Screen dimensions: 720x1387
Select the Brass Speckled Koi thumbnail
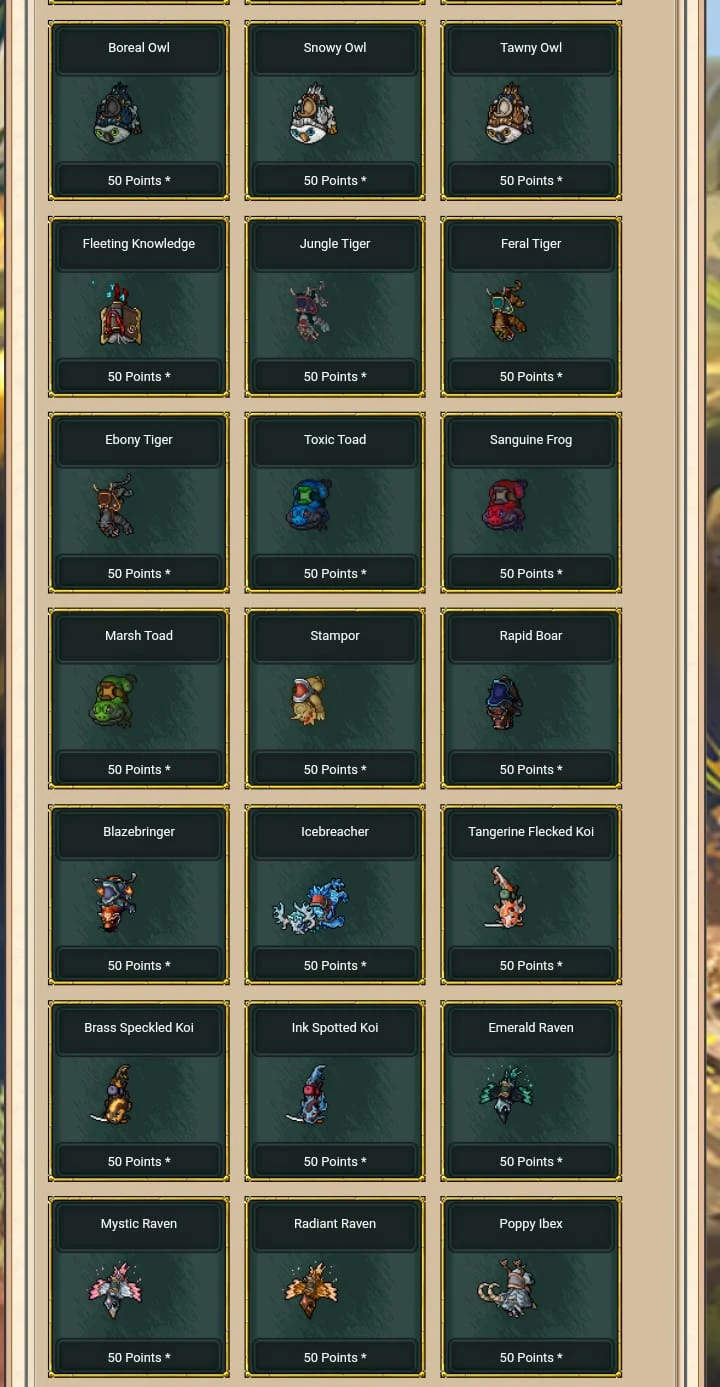[113, 1094]
